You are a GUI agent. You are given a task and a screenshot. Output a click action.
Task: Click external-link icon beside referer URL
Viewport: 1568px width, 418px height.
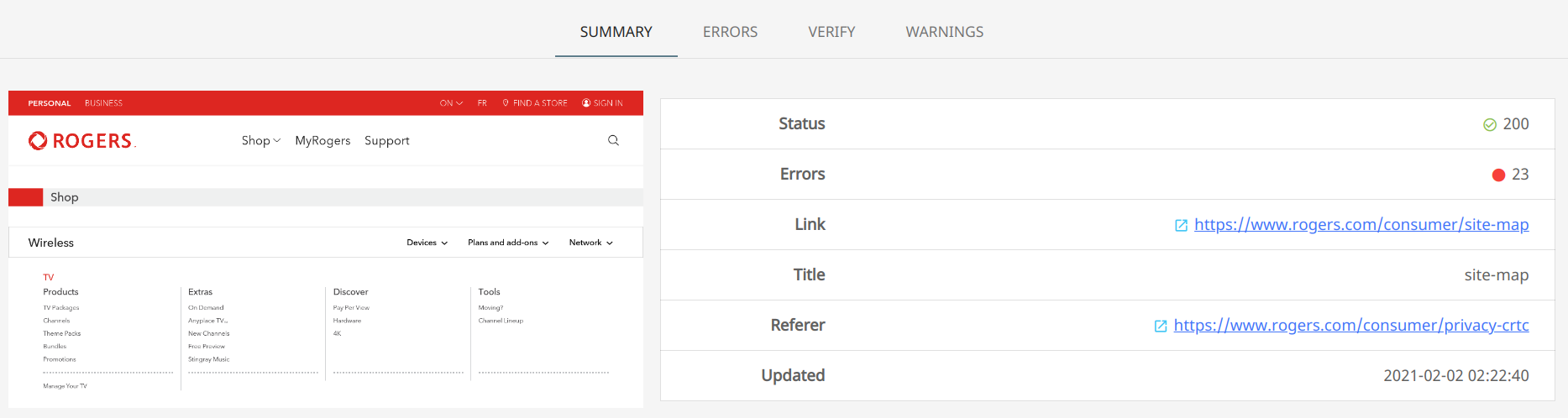[1161, 326]
